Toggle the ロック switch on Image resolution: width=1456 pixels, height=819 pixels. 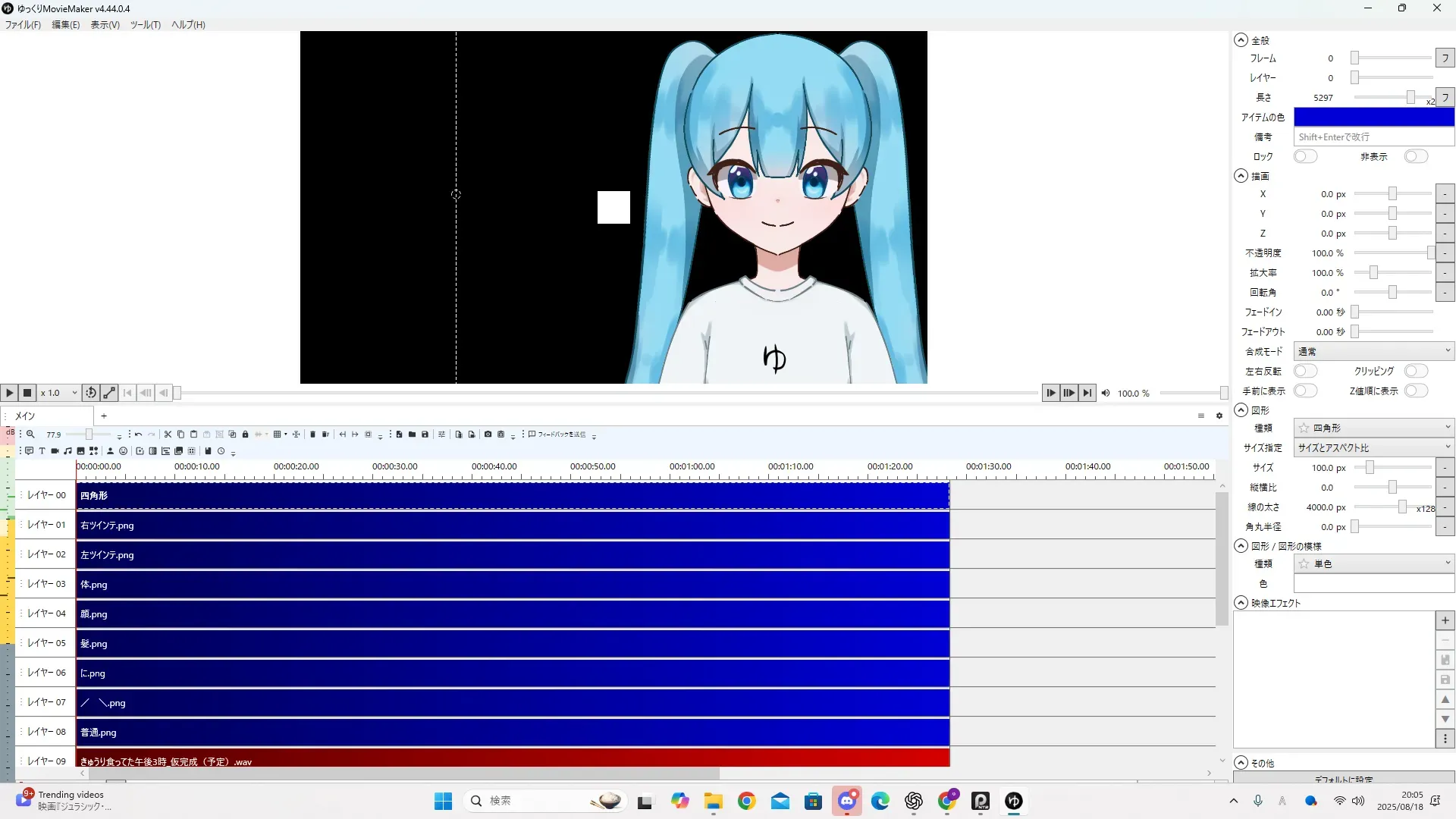[1305, 156]
